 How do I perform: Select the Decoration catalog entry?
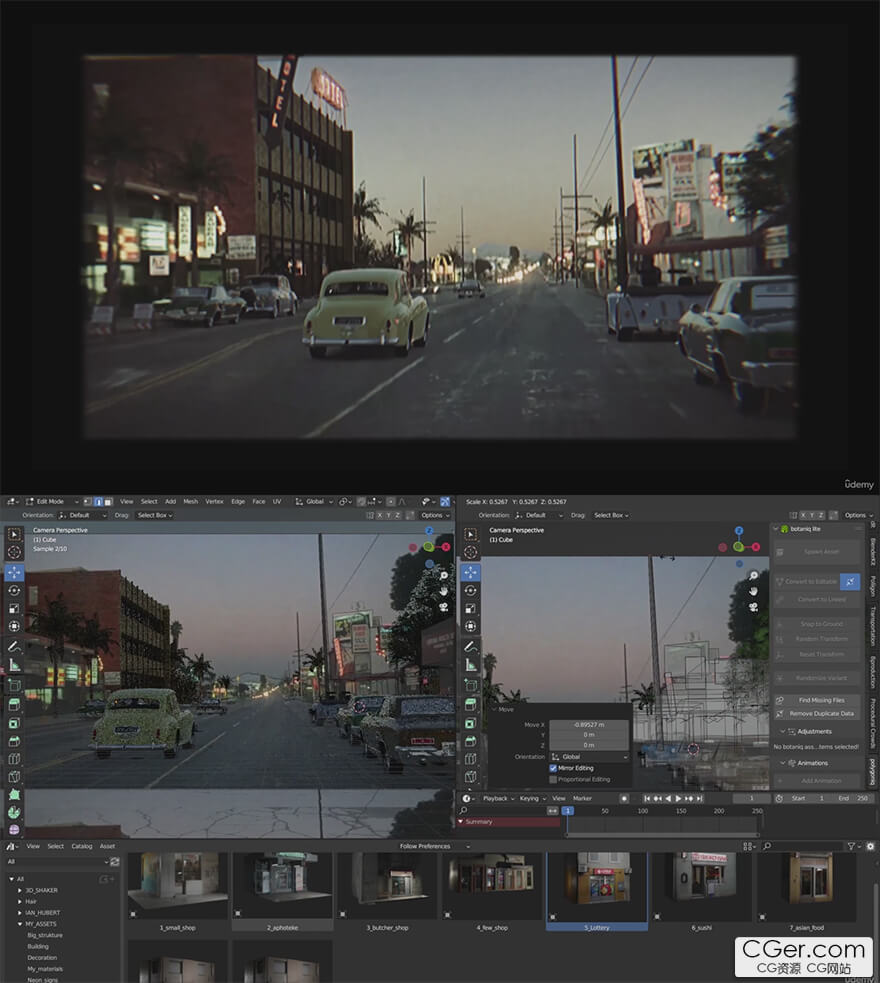tap(42, 958)
